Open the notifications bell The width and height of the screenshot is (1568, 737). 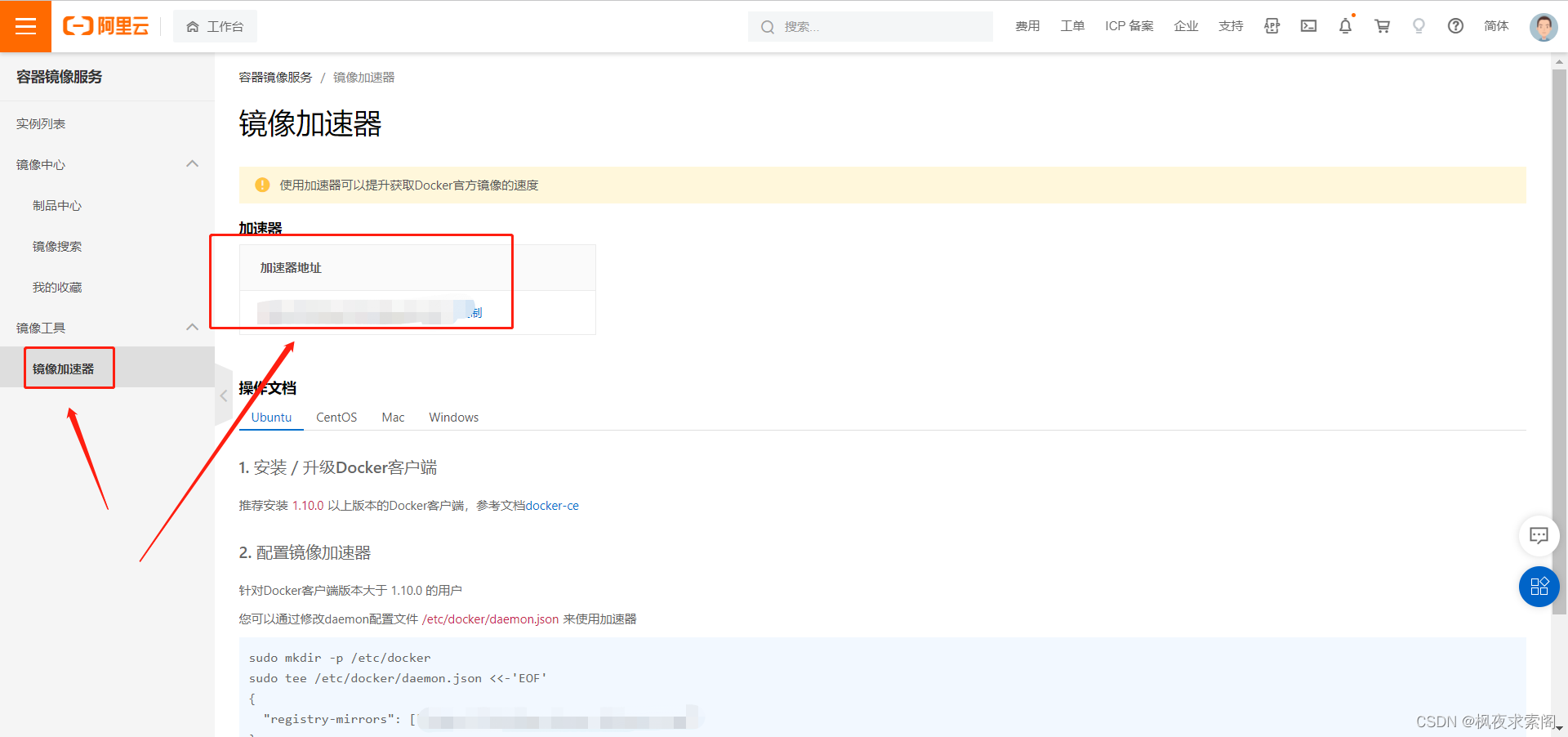tap(1345, 26)
